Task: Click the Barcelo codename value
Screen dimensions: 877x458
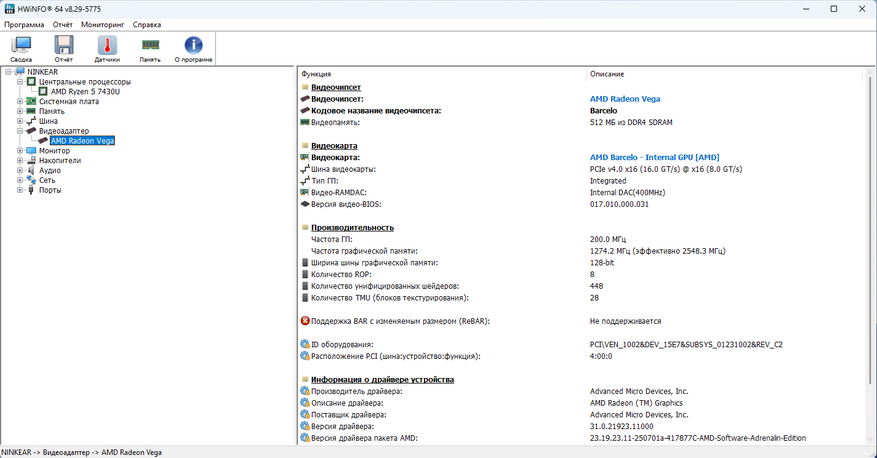Action: [x=603, y=111]
